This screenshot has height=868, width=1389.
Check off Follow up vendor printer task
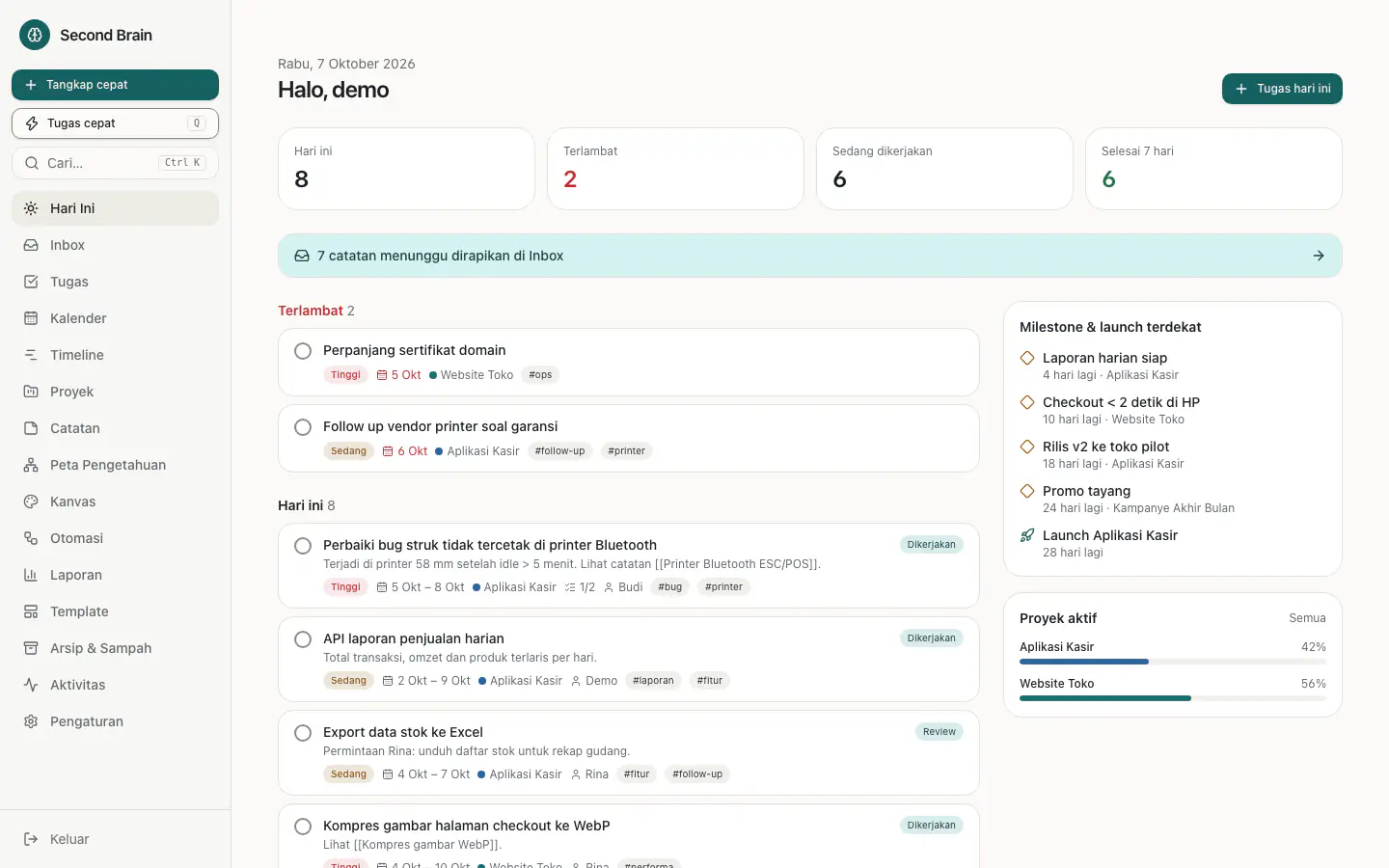point(303,427)
